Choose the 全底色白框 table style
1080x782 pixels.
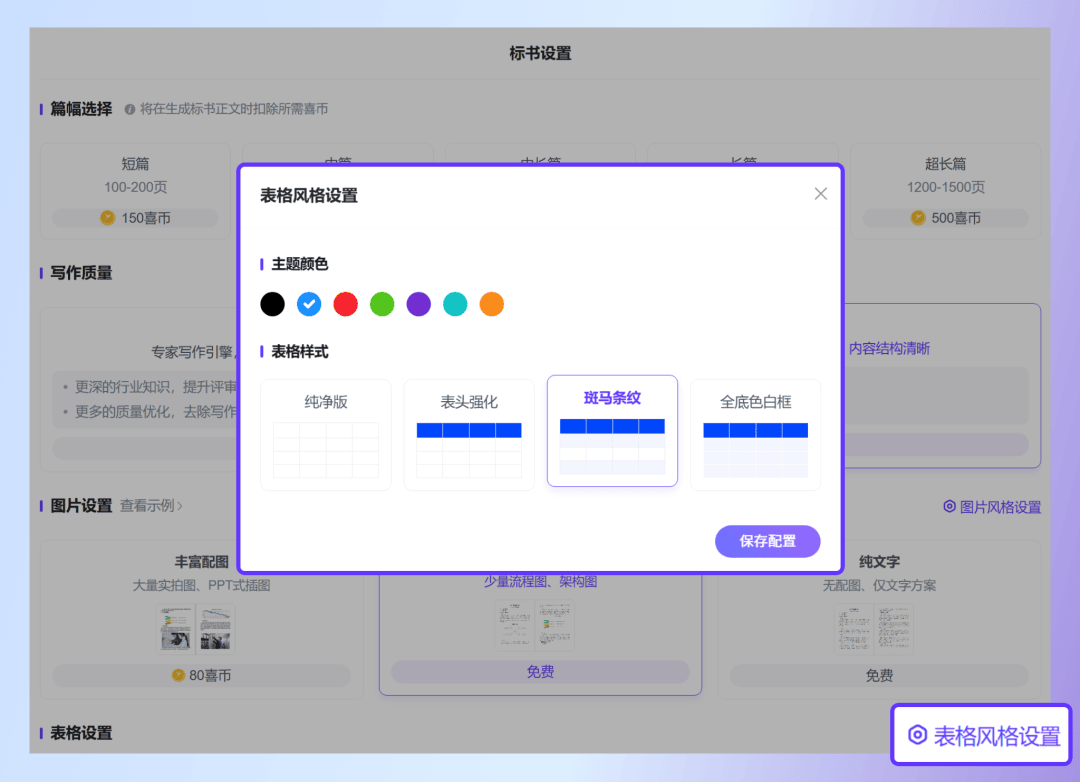pos(756,435)
